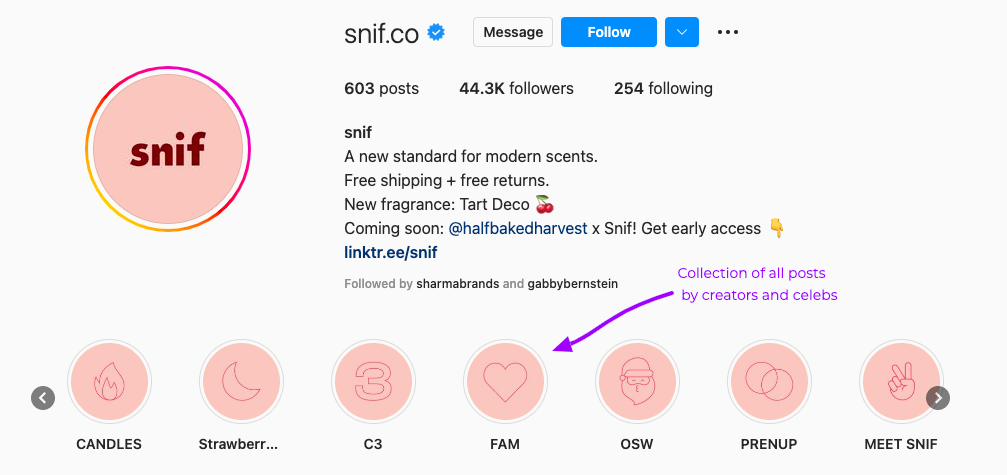Expand the suggested accounts chevron dropdown
The height and width of the screenshot is (475, 1007).
[x=682, y=32]
